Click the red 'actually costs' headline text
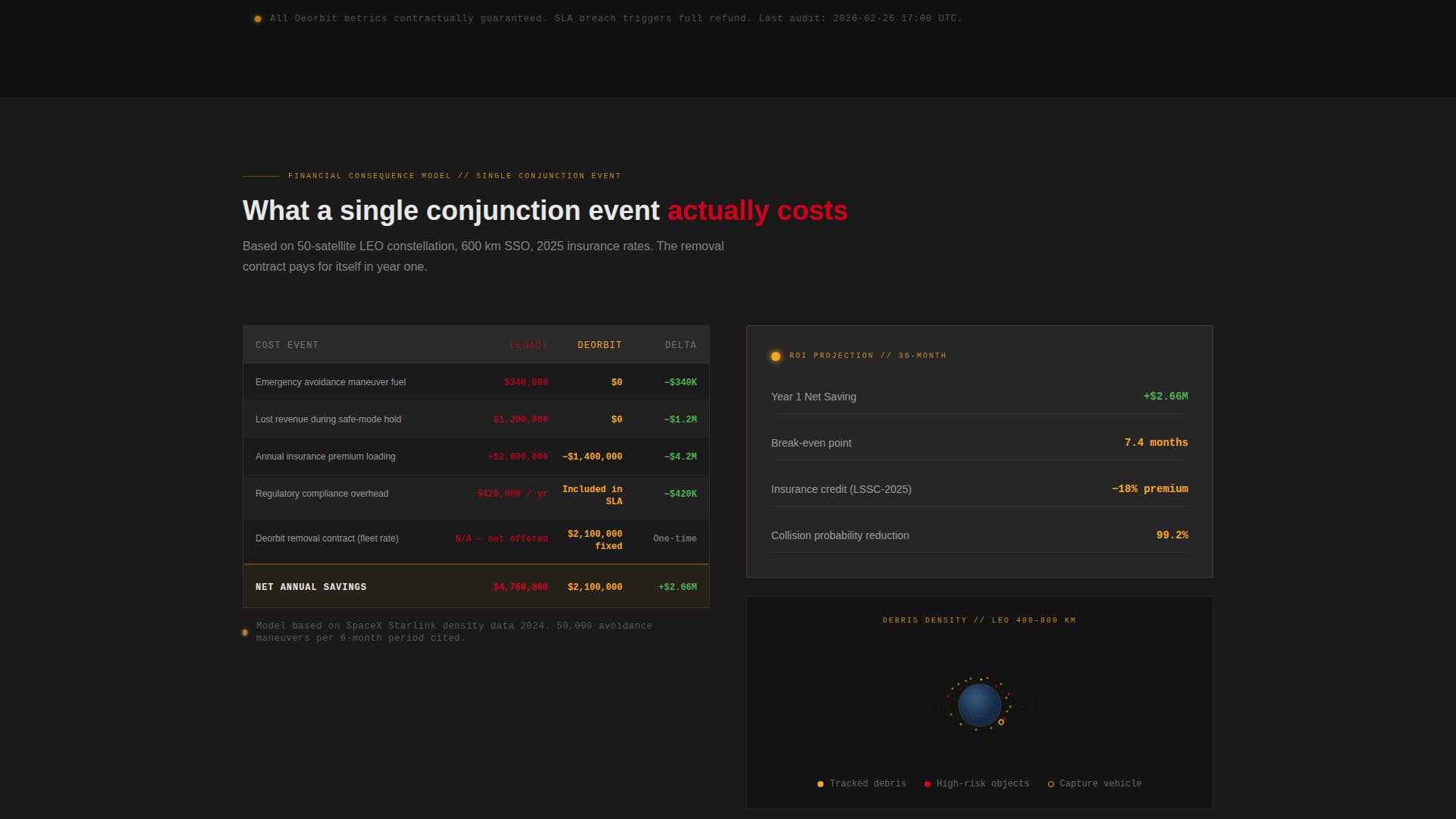The width and height of the screenshot is (1456, 819). (757, 211)
